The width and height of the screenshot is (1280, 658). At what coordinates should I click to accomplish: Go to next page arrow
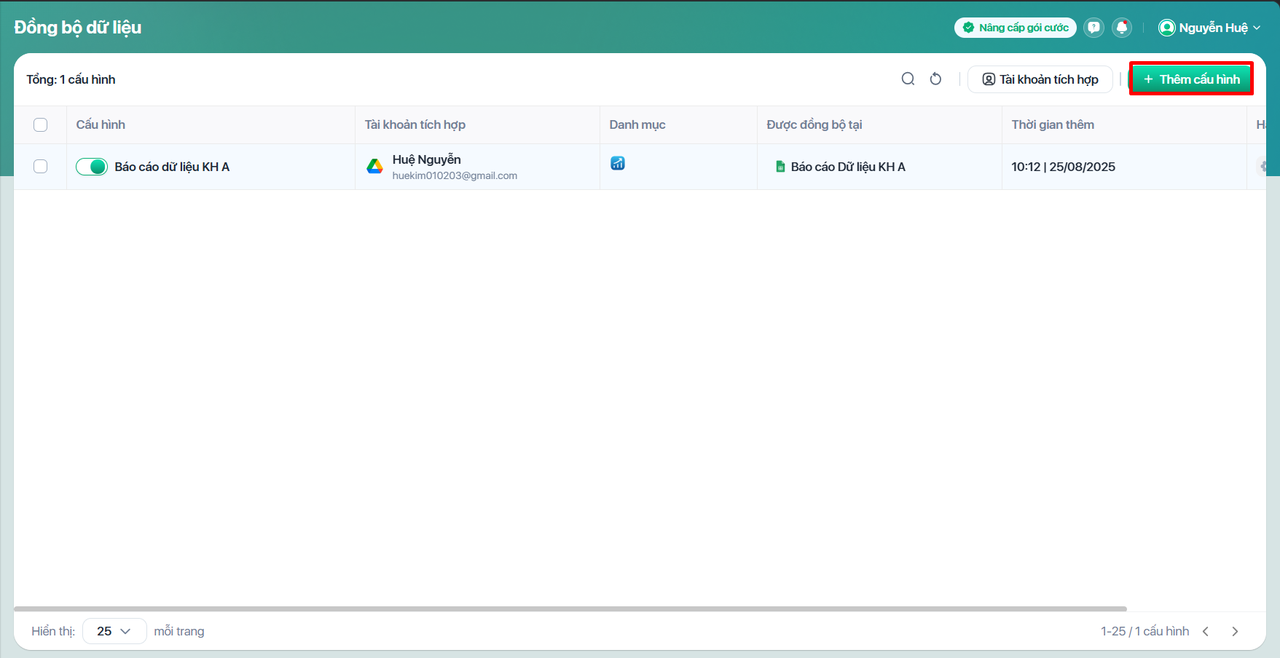(x=1235, y=631)
